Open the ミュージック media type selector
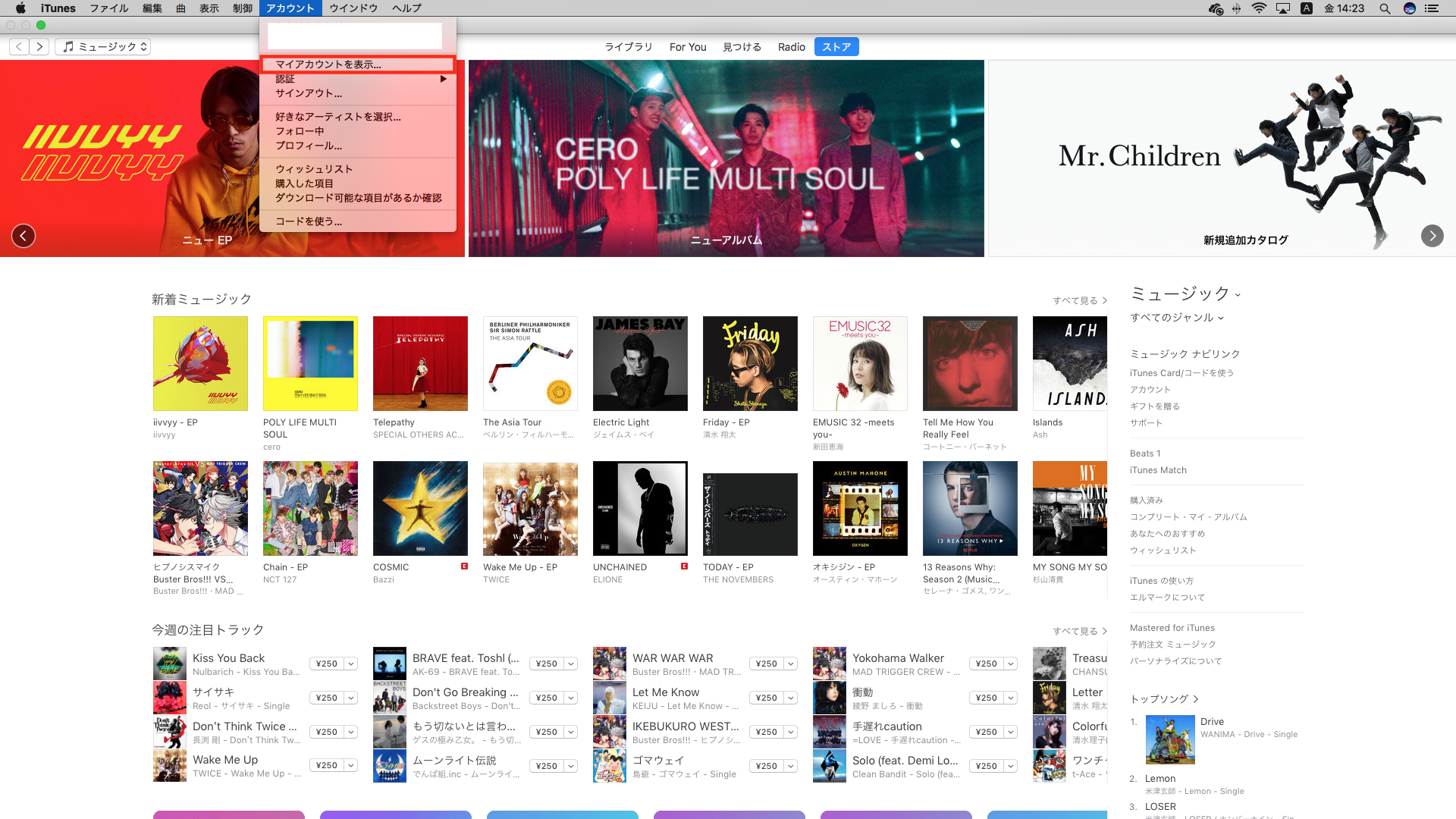Screen dimensions: 1456x819 coord(102,47)
